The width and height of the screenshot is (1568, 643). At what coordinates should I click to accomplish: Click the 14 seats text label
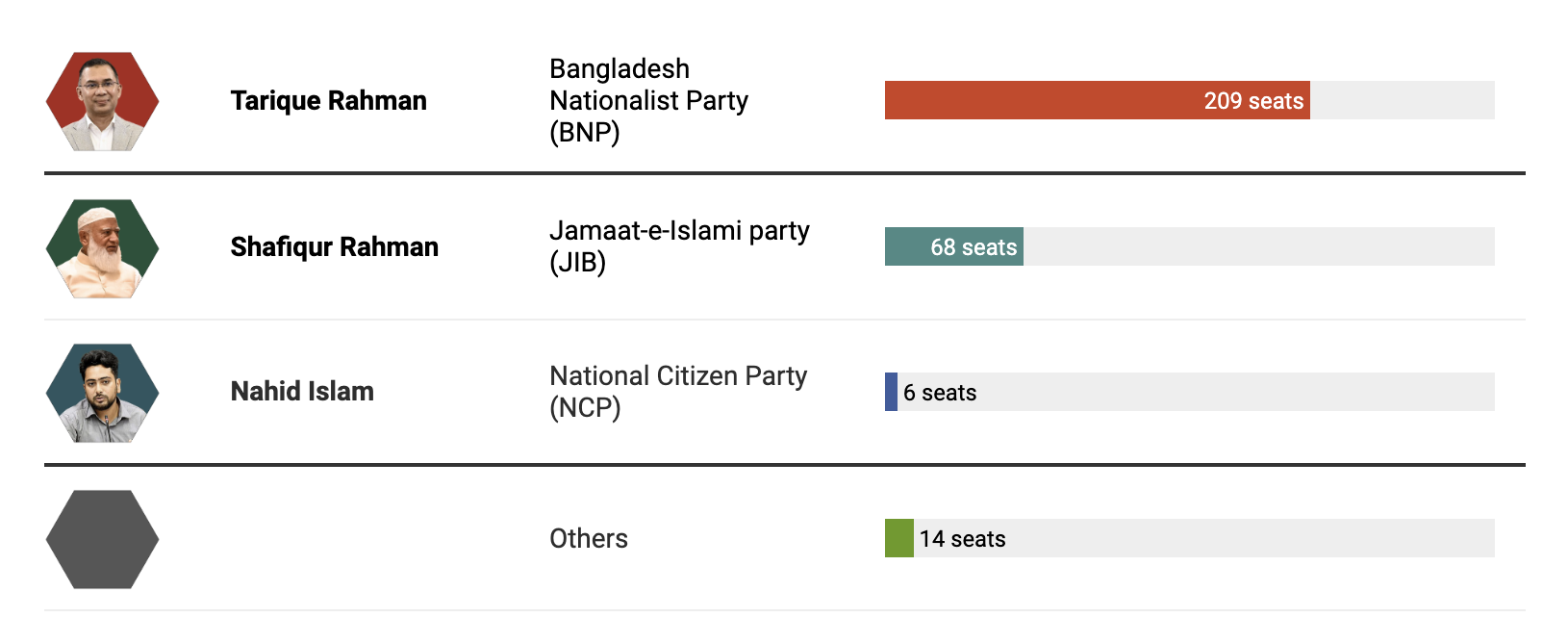[962, 539]
